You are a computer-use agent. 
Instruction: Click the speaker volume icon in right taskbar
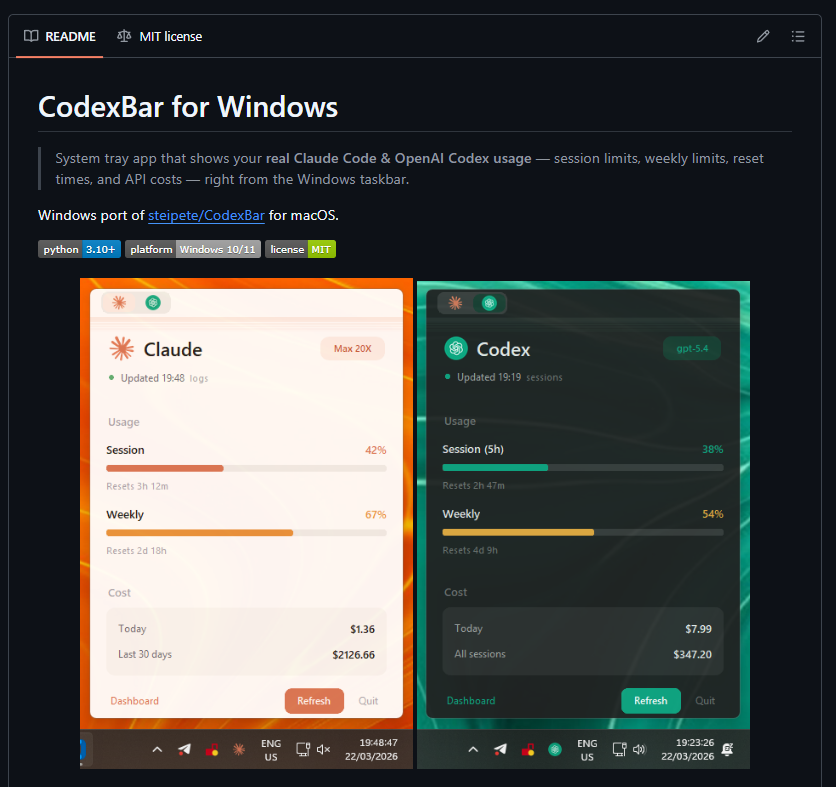(639, 750)
